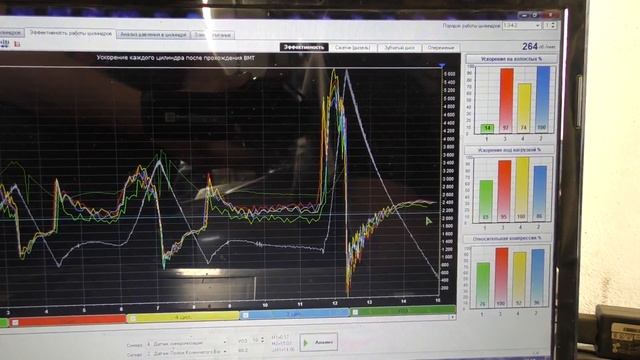Select the 'Опережение' mode button

click(x=440, y=48)
